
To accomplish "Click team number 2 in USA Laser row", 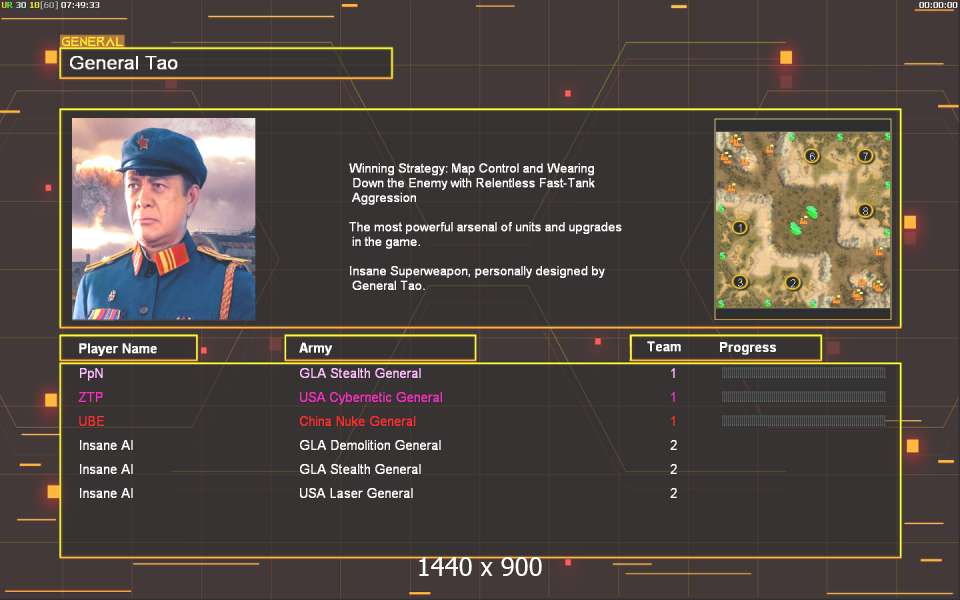I will point(673,493).
